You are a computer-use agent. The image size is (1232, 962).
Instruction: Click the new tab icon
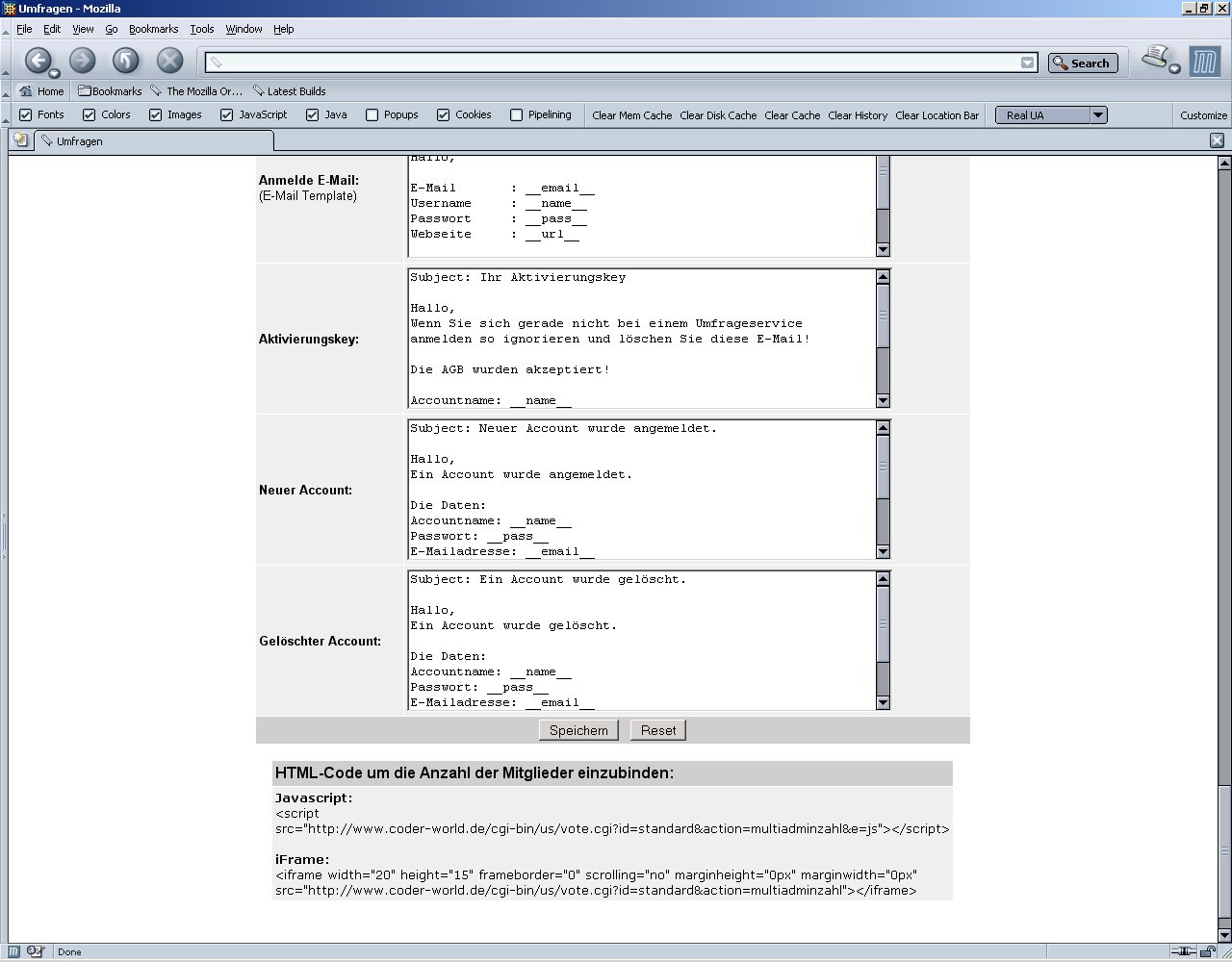click(19, 140)
